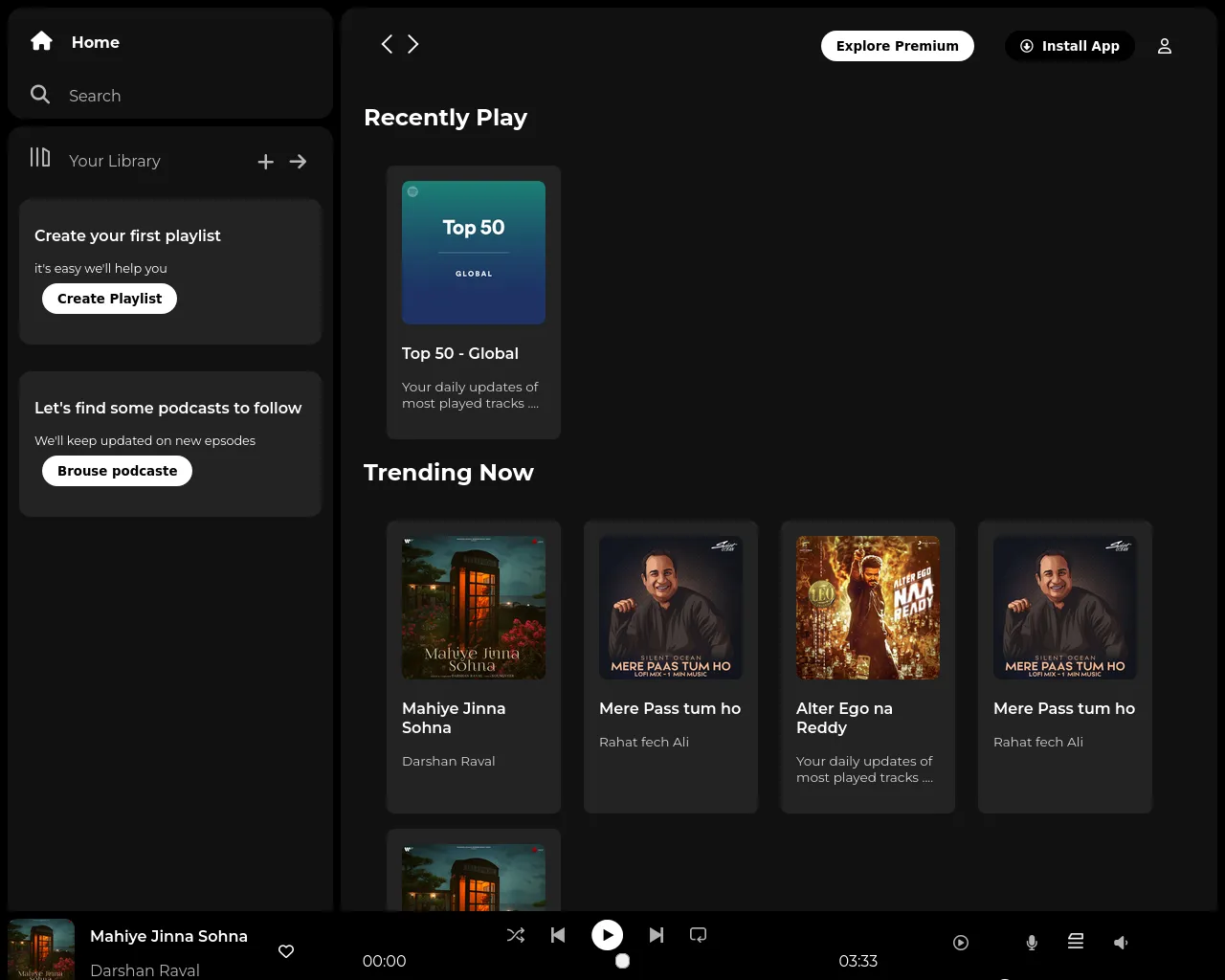Expand library with the right arrow icon
This screenshot has width=1225, height=980.
299,162
